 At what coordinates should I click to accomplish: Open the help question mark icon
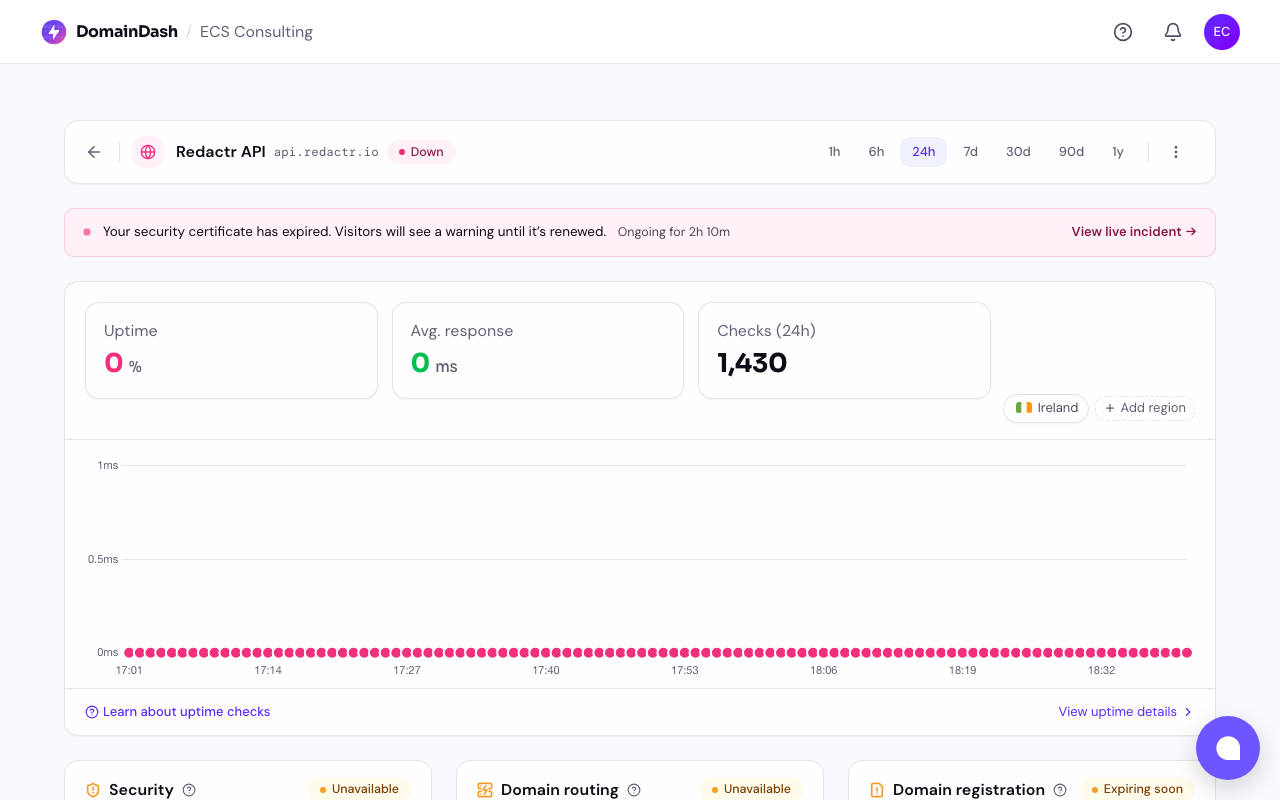click(1123, 32)
